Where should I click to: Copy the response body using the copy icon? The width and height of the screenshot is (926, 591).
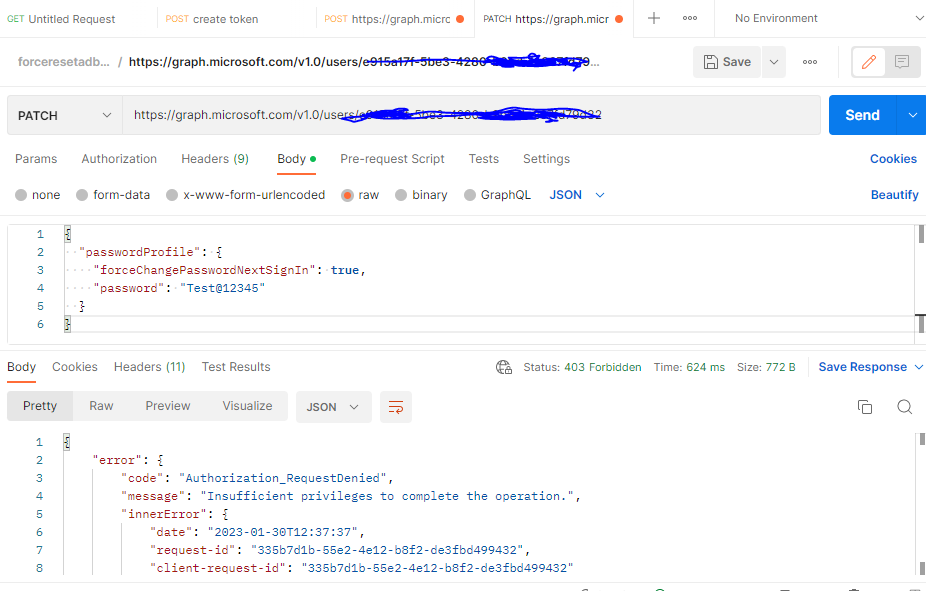866,407
